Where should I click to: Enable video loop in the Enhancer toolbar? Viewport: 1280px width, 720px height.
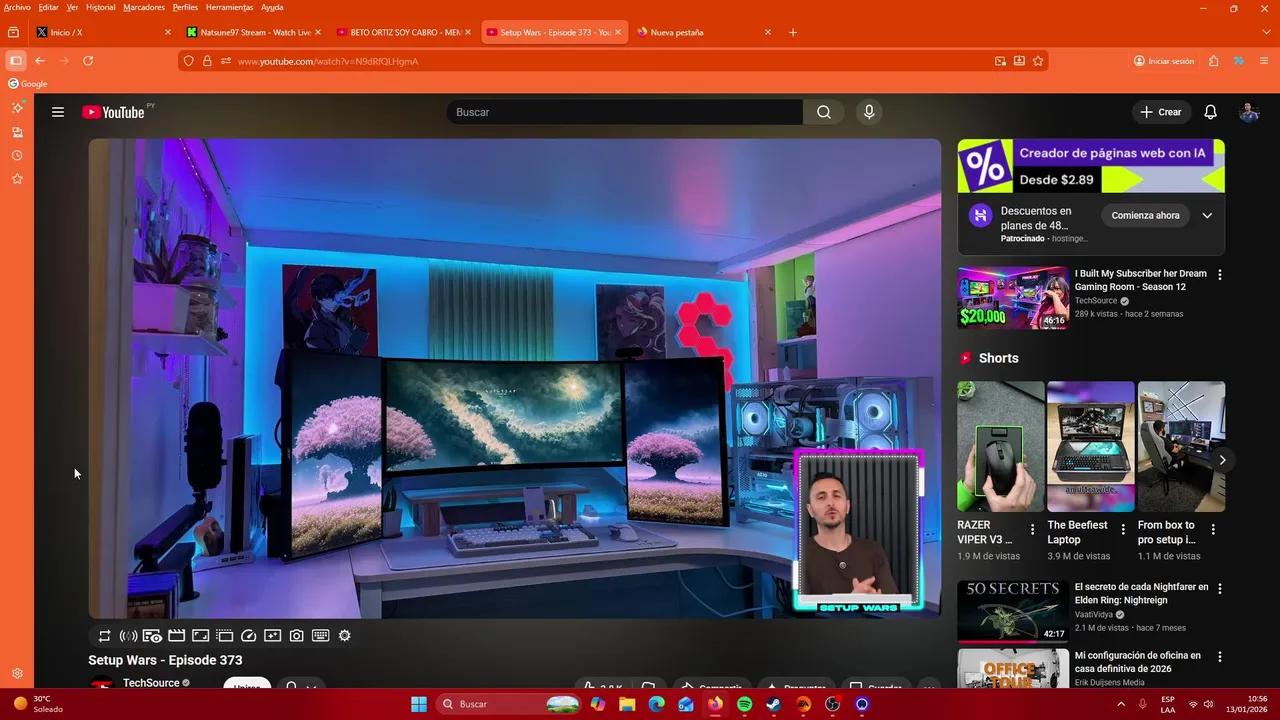[104, 635]
